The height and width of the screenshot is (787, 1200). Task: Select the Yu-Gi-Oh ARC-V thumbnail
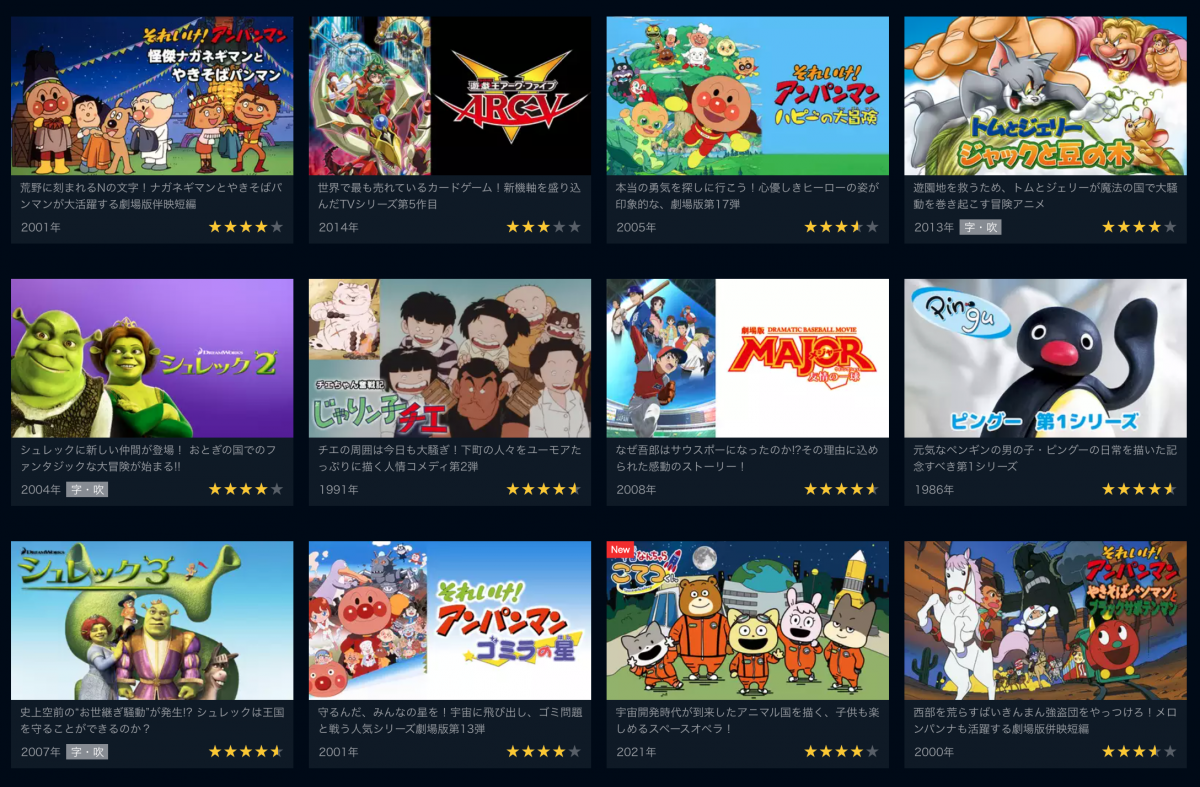point(450,96)
